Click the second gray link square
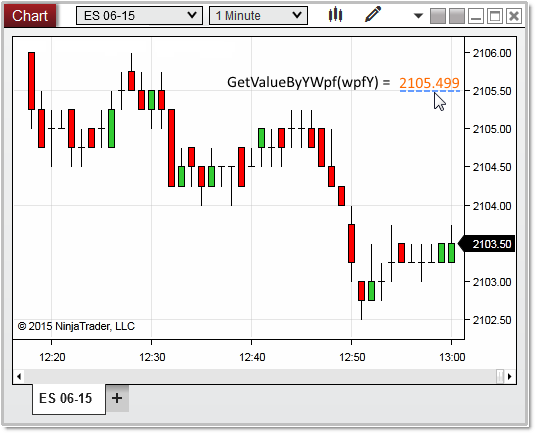This screenshot has height=433, width=535. point(457,16)
